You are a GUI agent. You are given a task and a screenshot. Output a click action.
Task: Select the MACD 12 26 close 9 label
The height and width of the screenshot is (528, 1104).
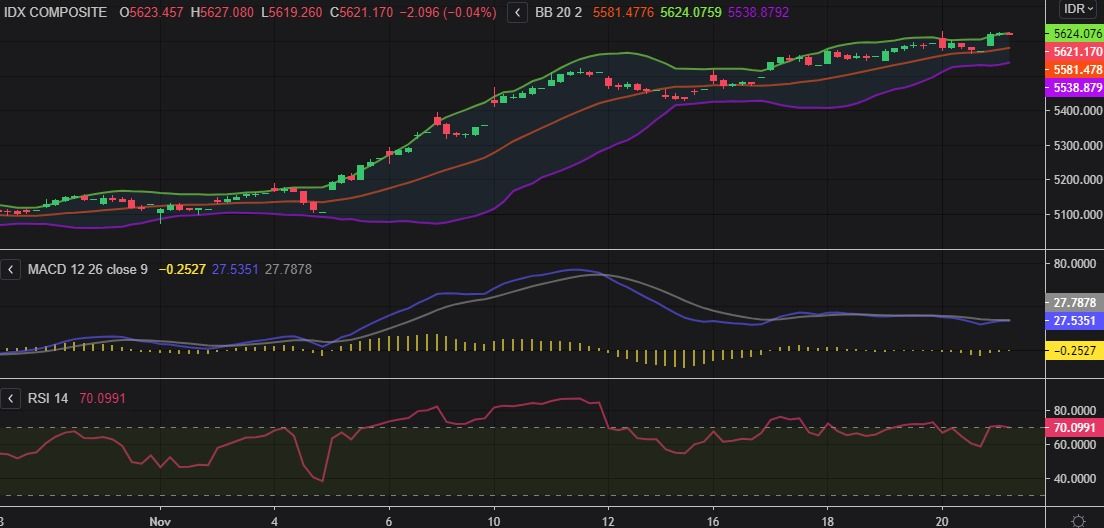click(88, 270)
